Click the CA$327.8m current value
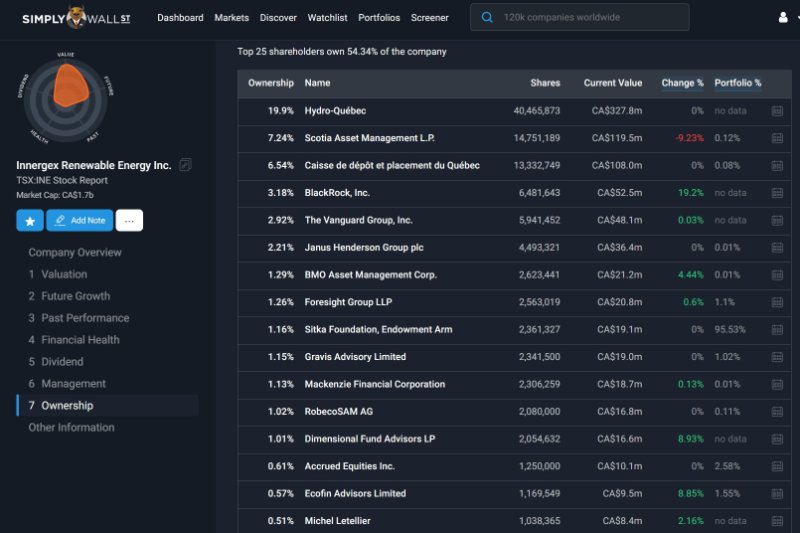Screen dimensions: 800x533 pos(617,111)
